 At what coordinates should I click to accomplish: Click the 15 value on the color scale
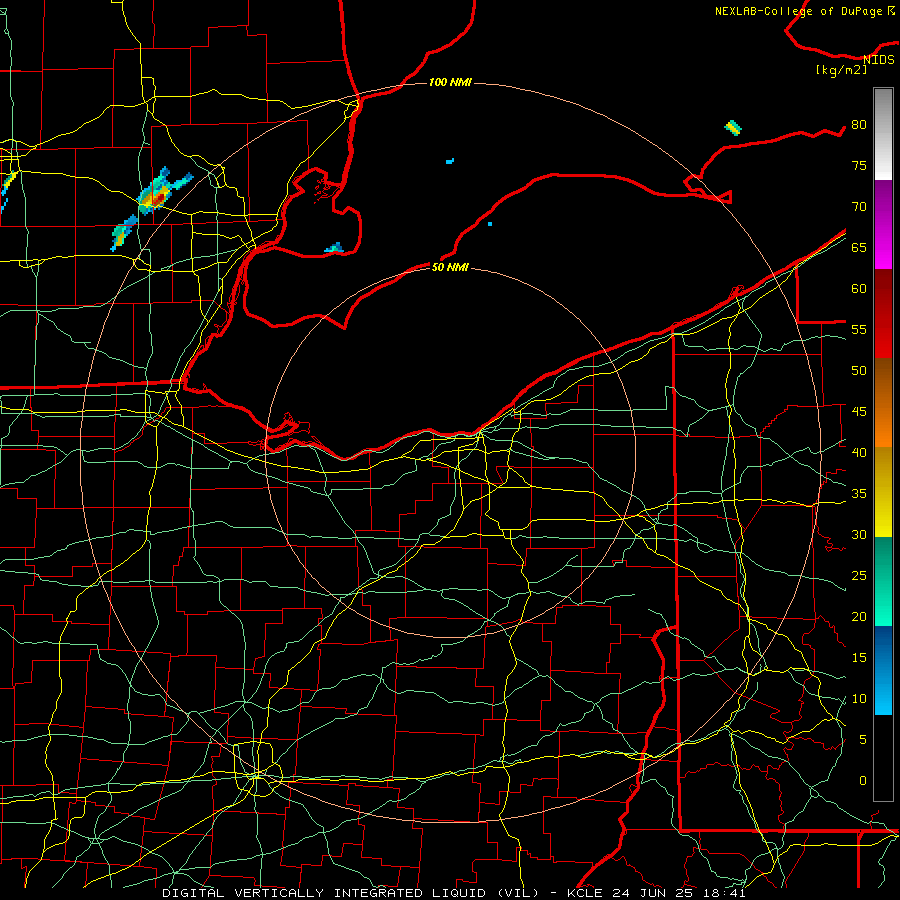pos(859,657)
